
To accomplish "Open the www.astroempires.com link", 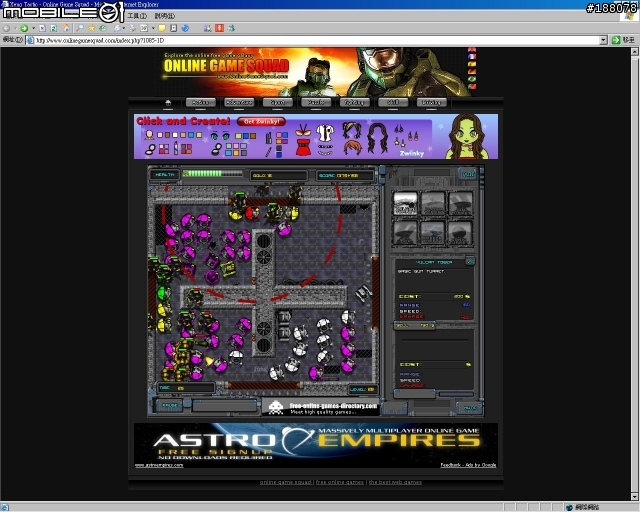I will click(159, 465).
